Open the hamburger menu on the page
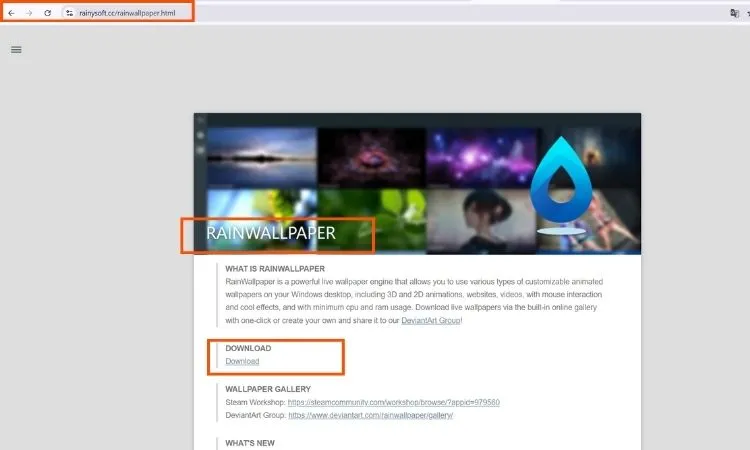This screenshot has width=750, height=450. 16,49
